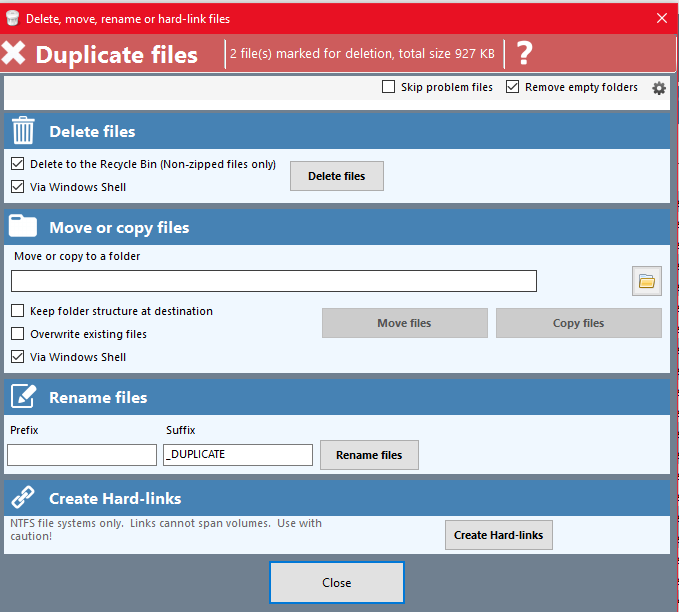Click the 'Move or copy to a folder' label
The width and height of the screenshot is (679, 612).
(77, 256)
